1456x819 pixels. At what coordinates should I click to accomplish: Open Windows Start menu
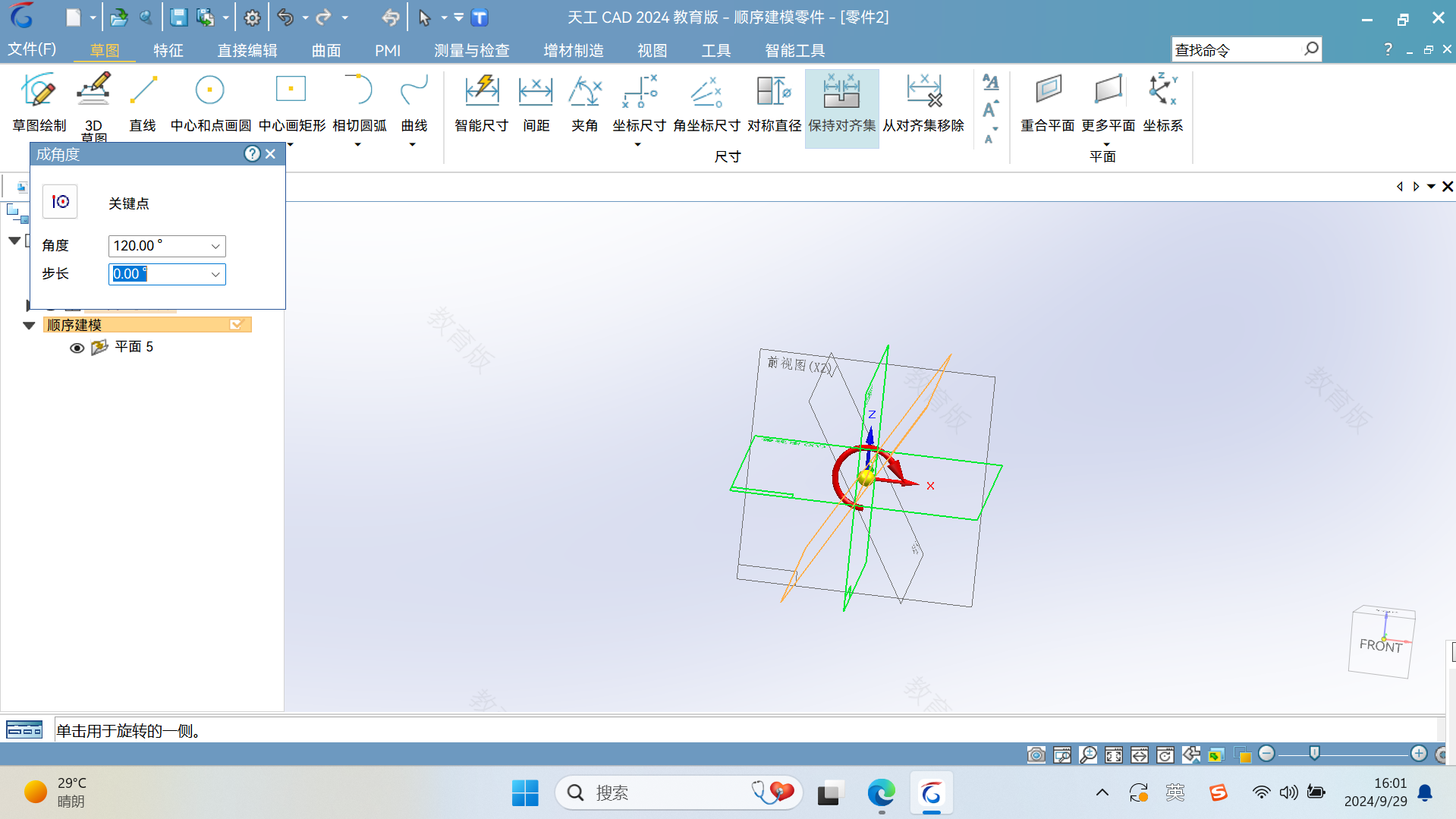click(525, 793)
